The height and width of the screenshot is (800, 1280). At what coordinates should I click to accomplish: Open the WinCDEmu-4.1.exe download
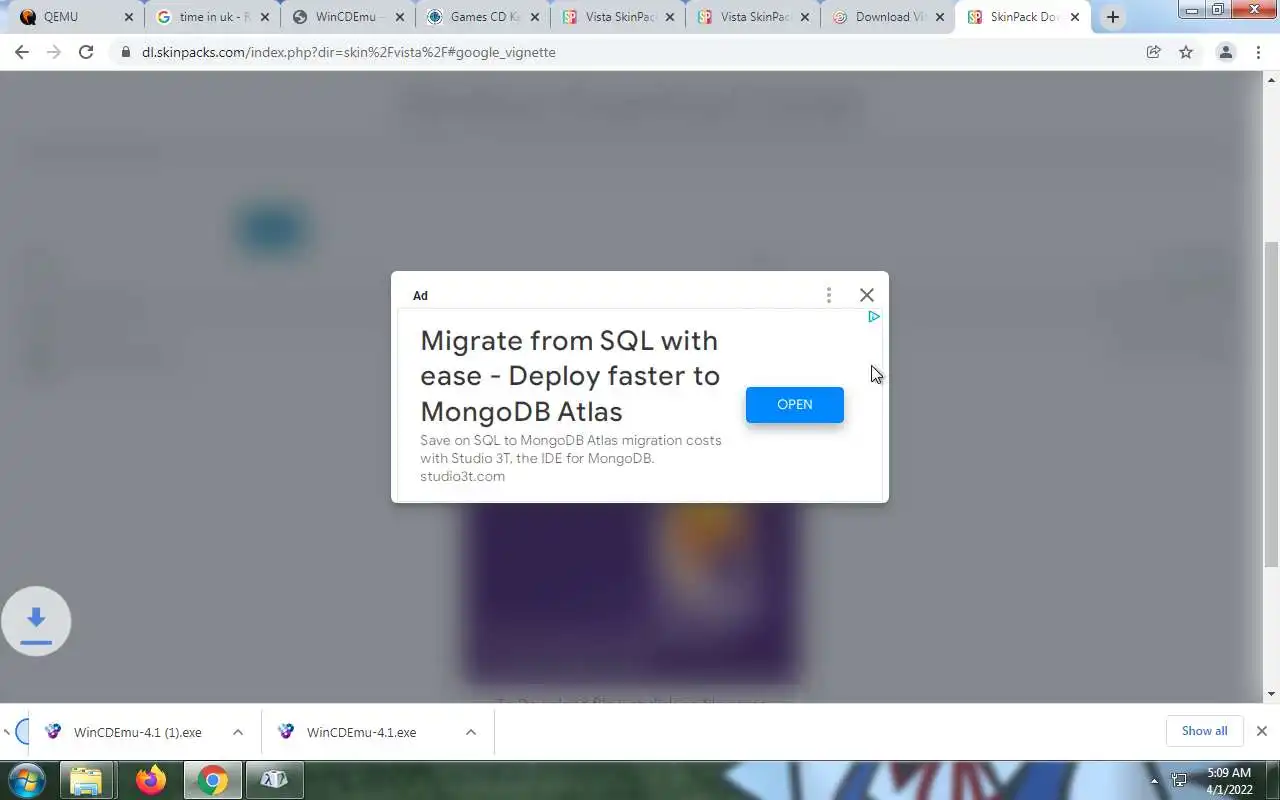point(349,732)
